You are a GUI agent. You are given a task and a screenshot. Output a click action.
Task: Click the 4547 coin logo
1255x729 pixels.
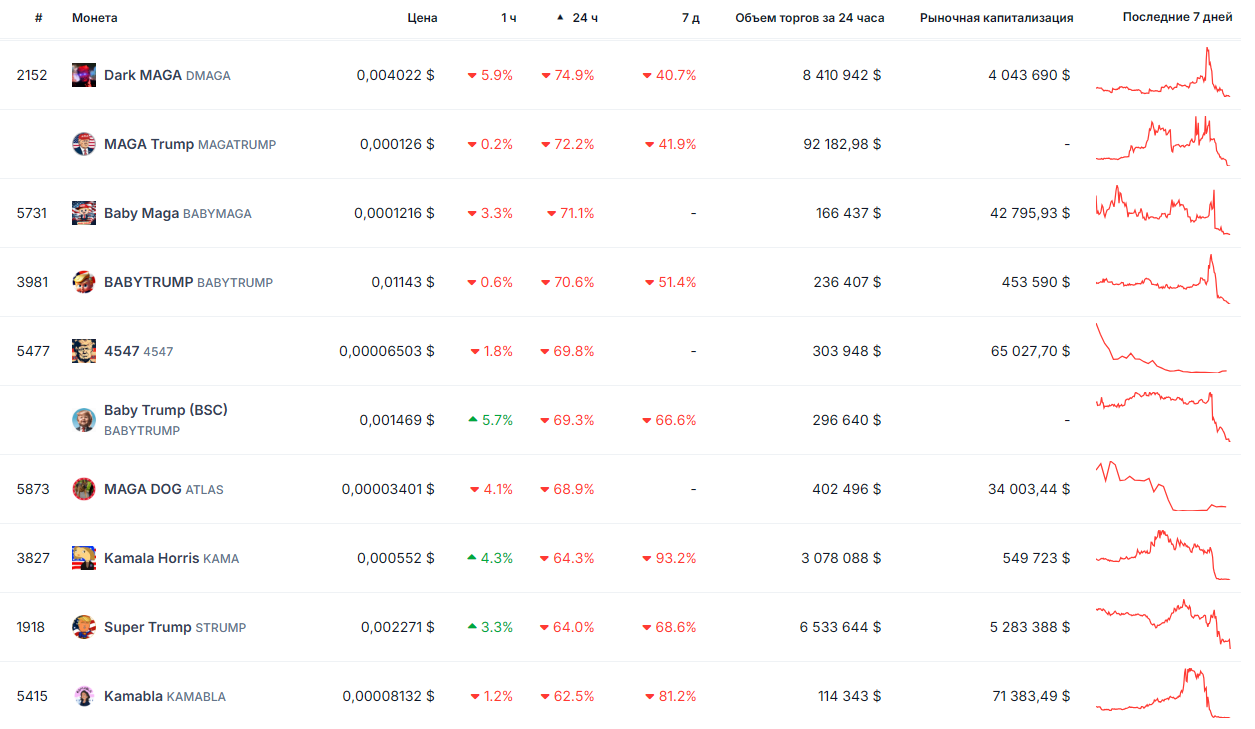click(x=84, y=351)
